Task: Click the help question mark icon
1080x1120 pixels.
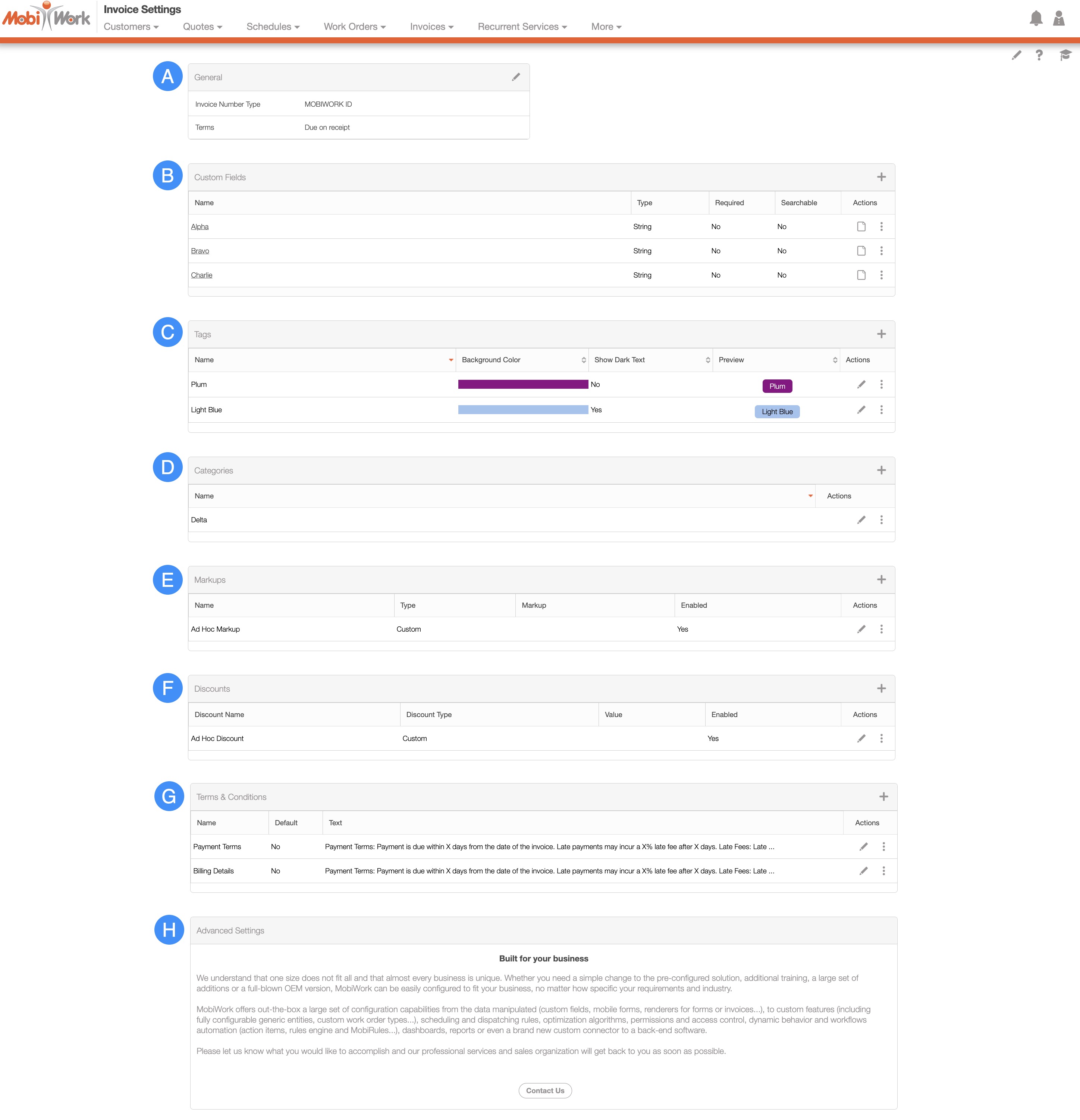Action: [x=1039, y=55]
